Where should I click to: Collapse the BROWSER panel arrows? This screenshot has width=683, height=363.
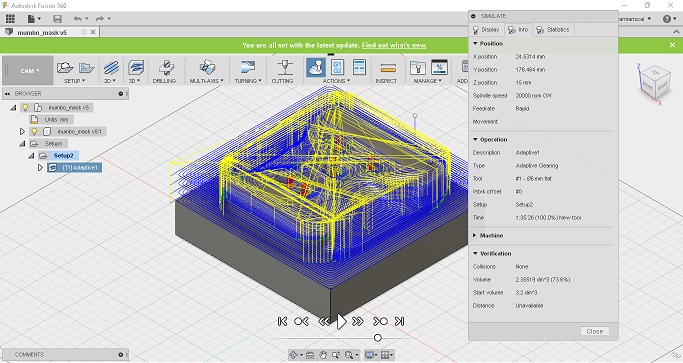click(7, 94)
